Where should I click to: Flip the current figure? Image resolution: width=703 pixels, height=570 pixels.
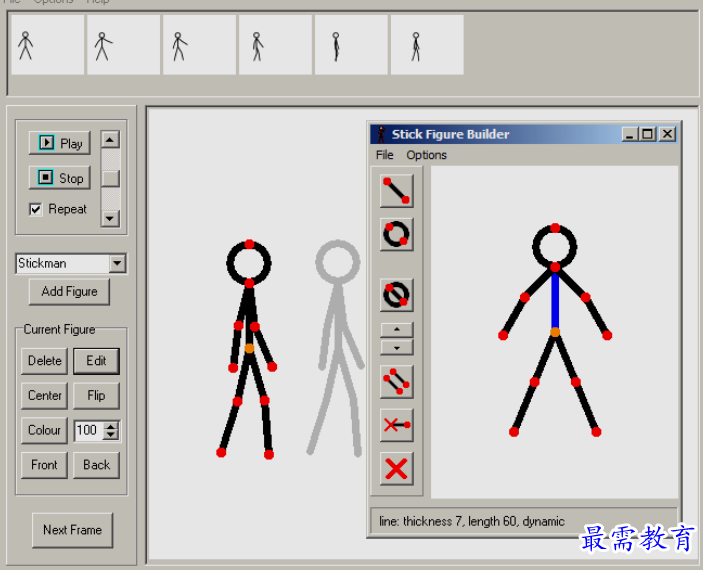coord(96,396)
